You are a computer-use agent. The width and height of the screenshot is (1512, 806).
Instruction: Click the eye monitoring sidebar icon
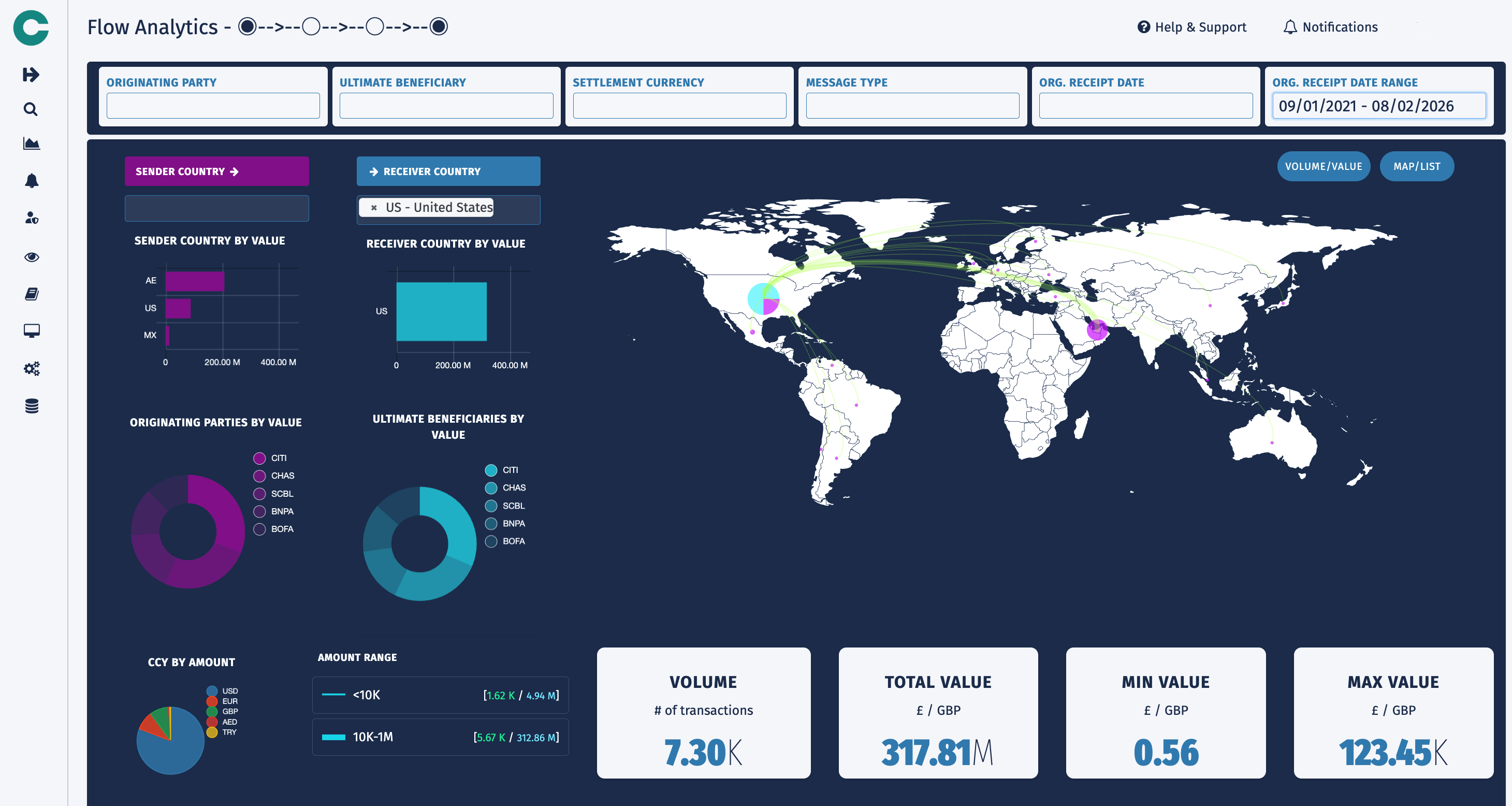coord(32,257)
